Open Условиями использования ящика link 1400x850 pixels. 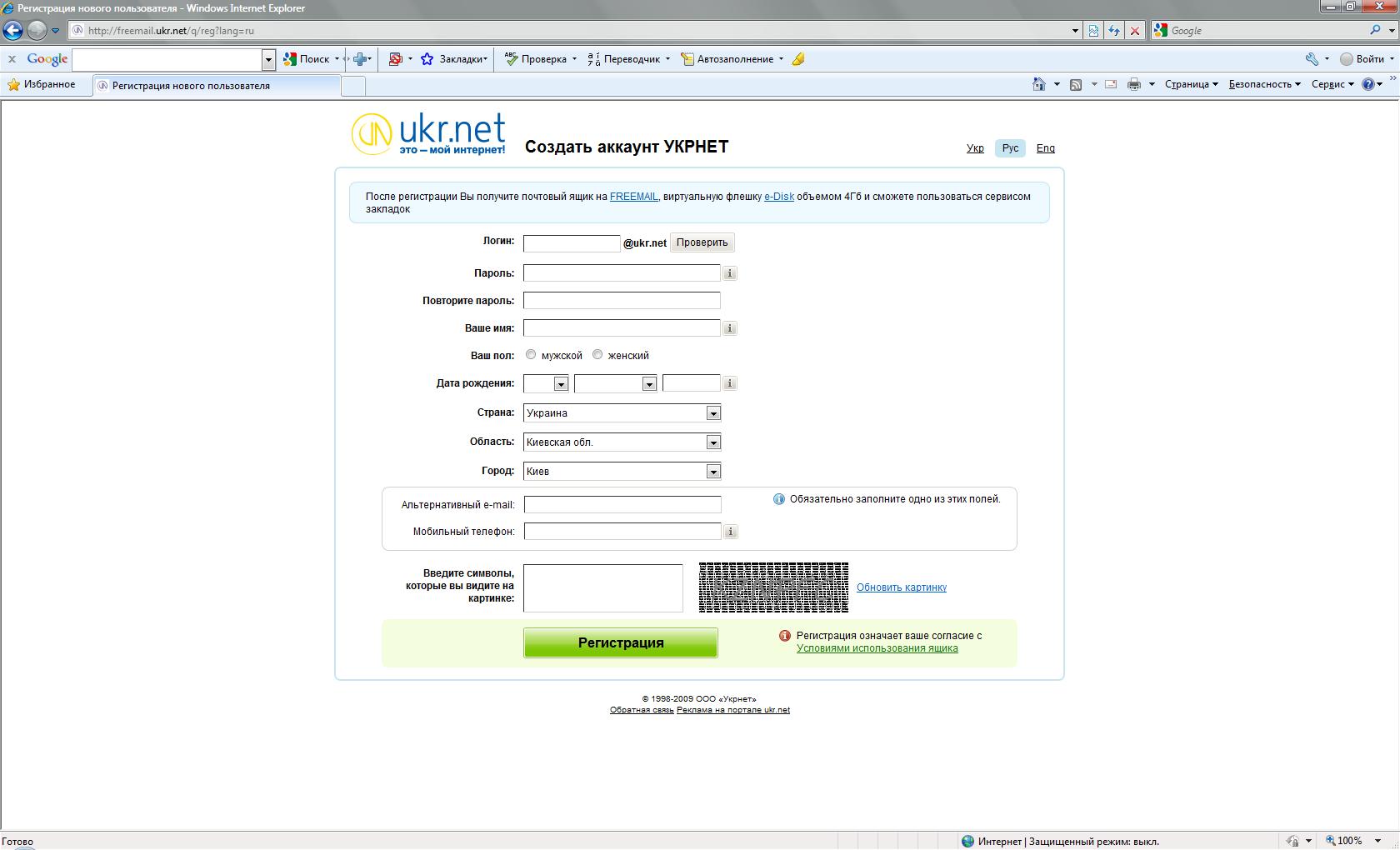pyautogui.click(x=877, y=648)
